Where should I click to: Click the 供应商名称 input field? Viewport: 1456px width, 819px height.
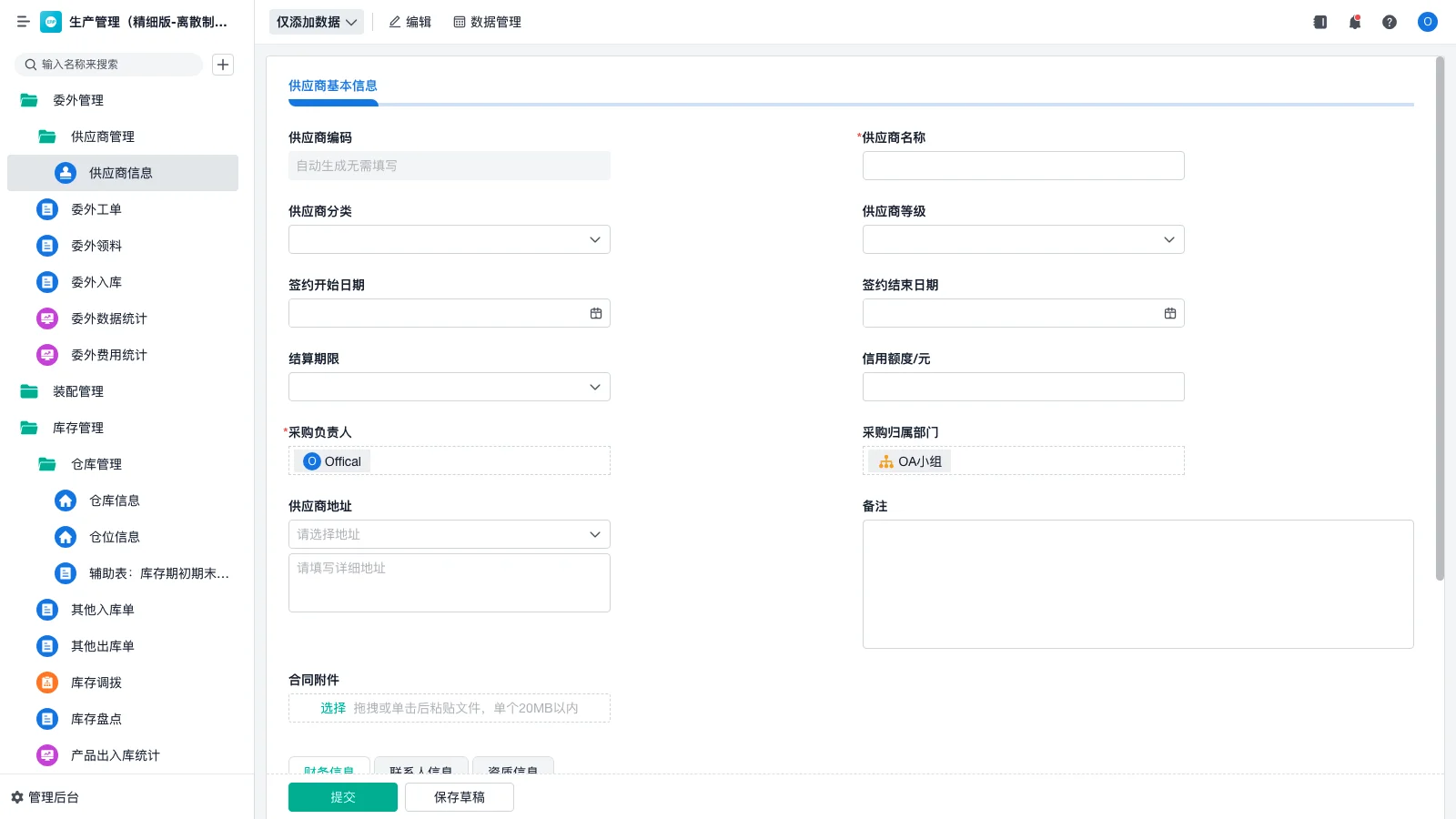[x=1023, y=166]
